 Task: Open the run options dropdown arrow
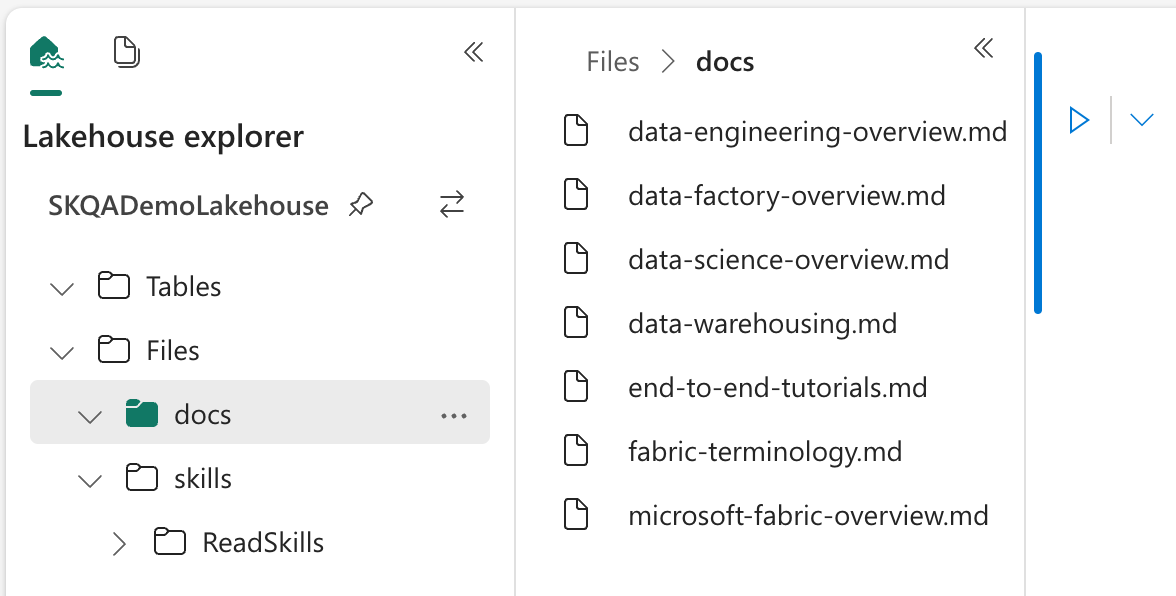1141,120
